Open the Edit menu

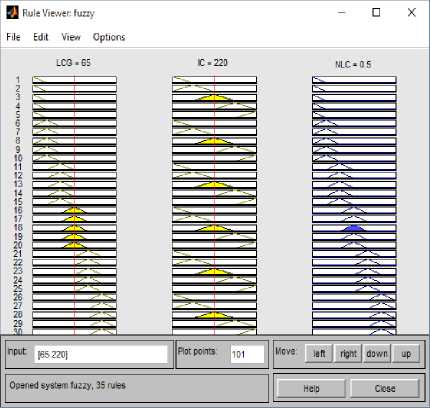pyautogui.click(x=41, y=37)
